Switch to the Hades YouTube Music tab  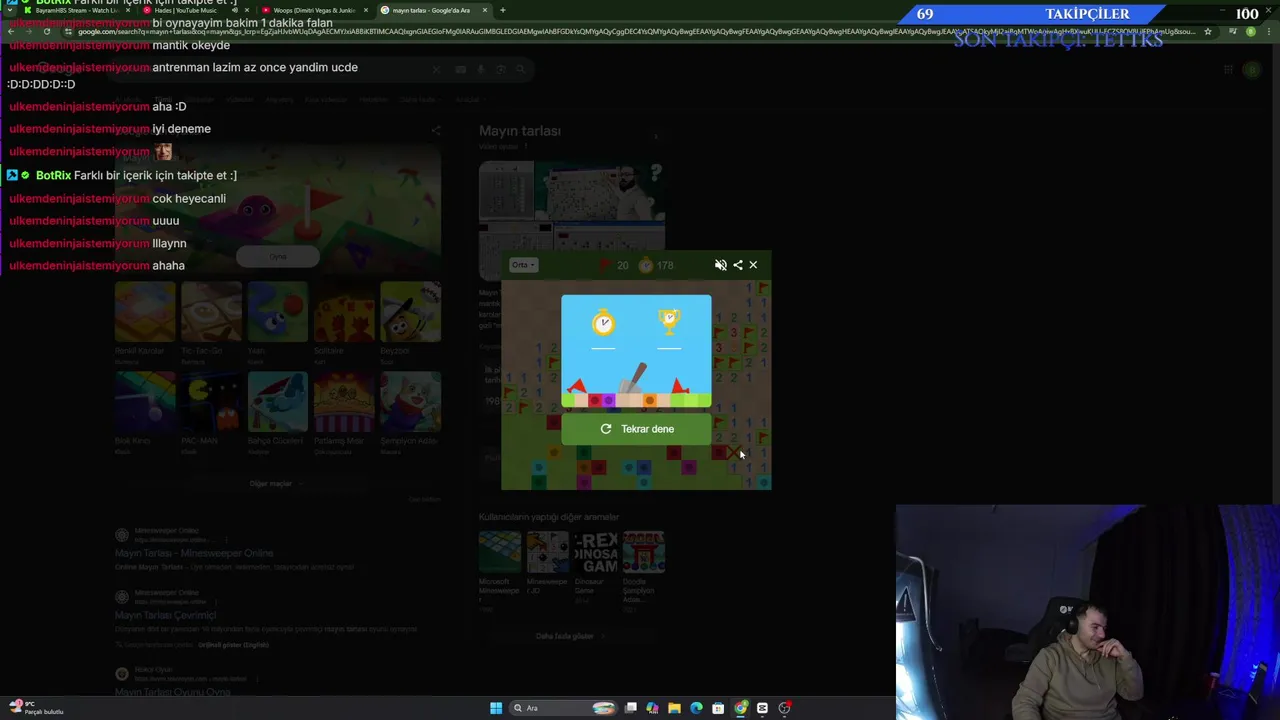pyautogui.click(x=192, y=10)
